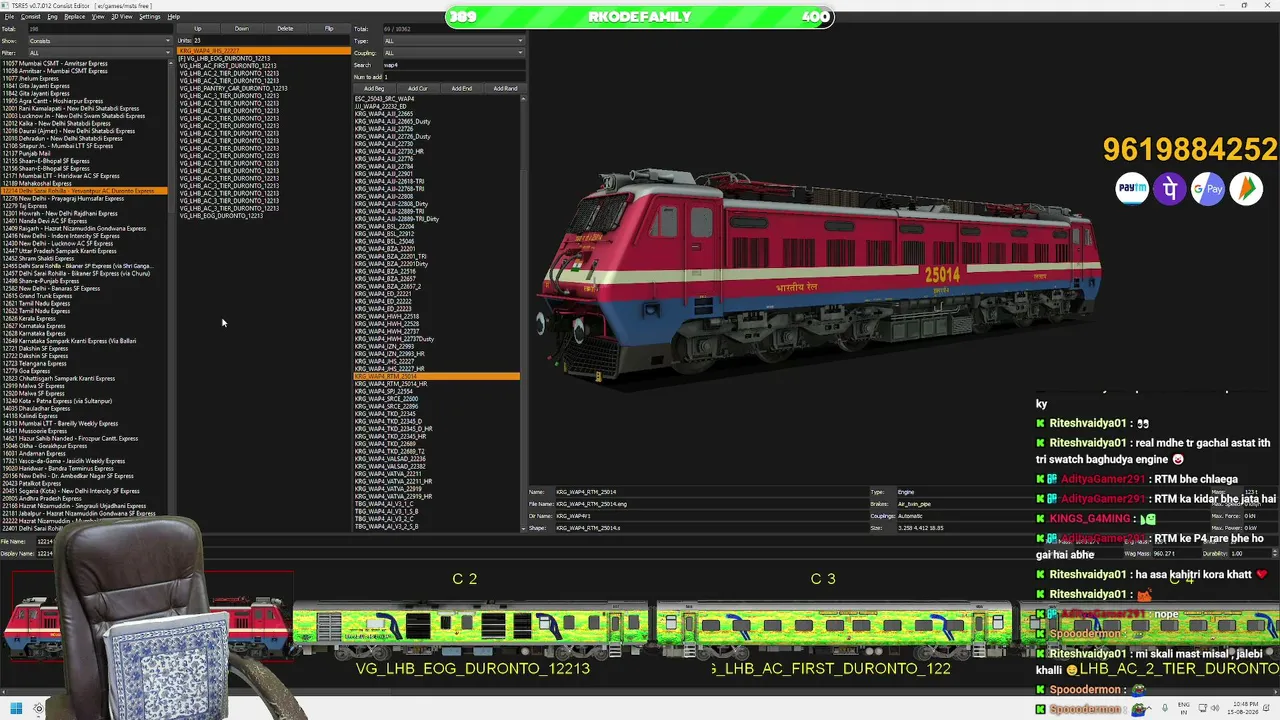Select 12626 Kerala Express consist

[x=86, y=319]
